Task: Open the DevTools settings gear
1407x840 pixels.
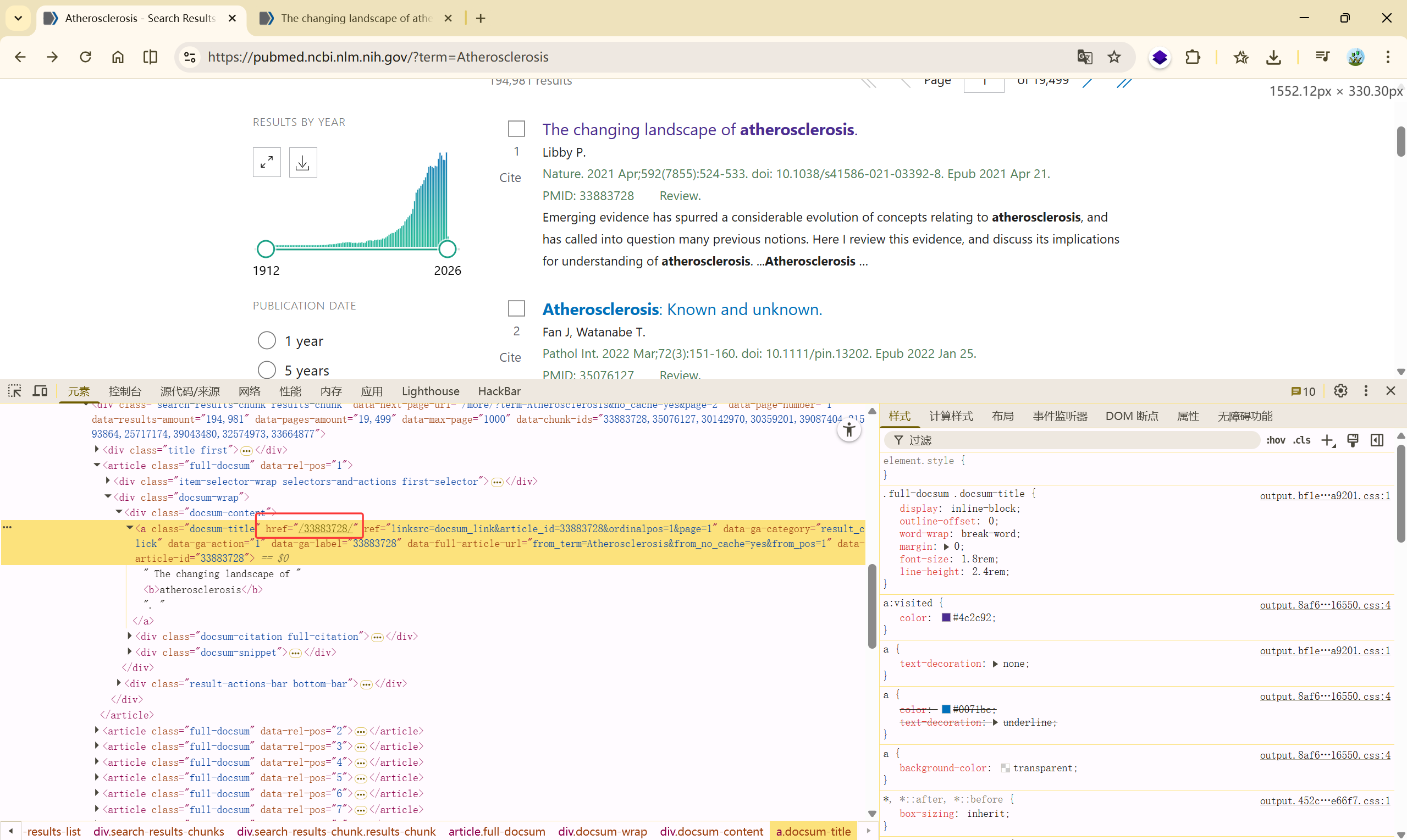Action: [1340, 390]
